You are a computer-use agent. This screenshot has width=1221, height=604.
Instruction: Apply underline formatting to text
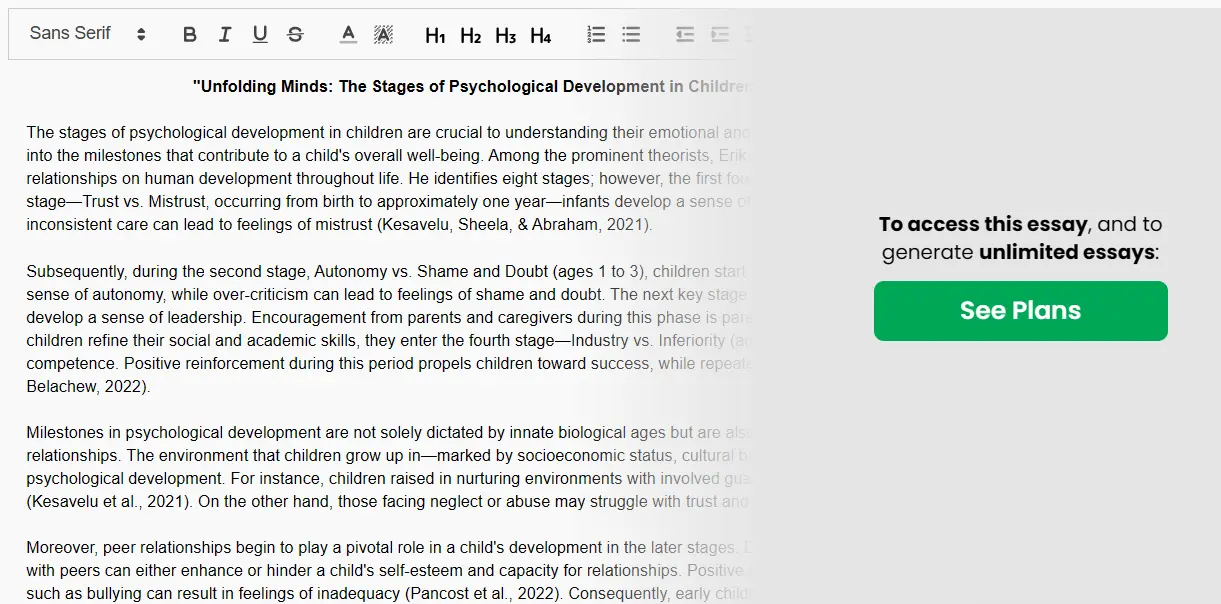[260, 35]
